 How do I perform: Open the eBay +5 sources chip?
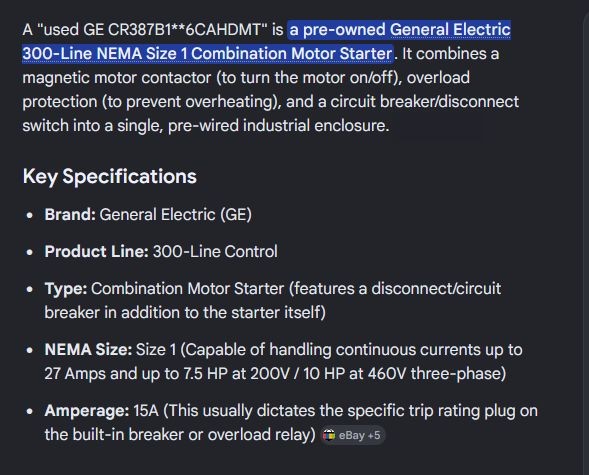point(352,435)
